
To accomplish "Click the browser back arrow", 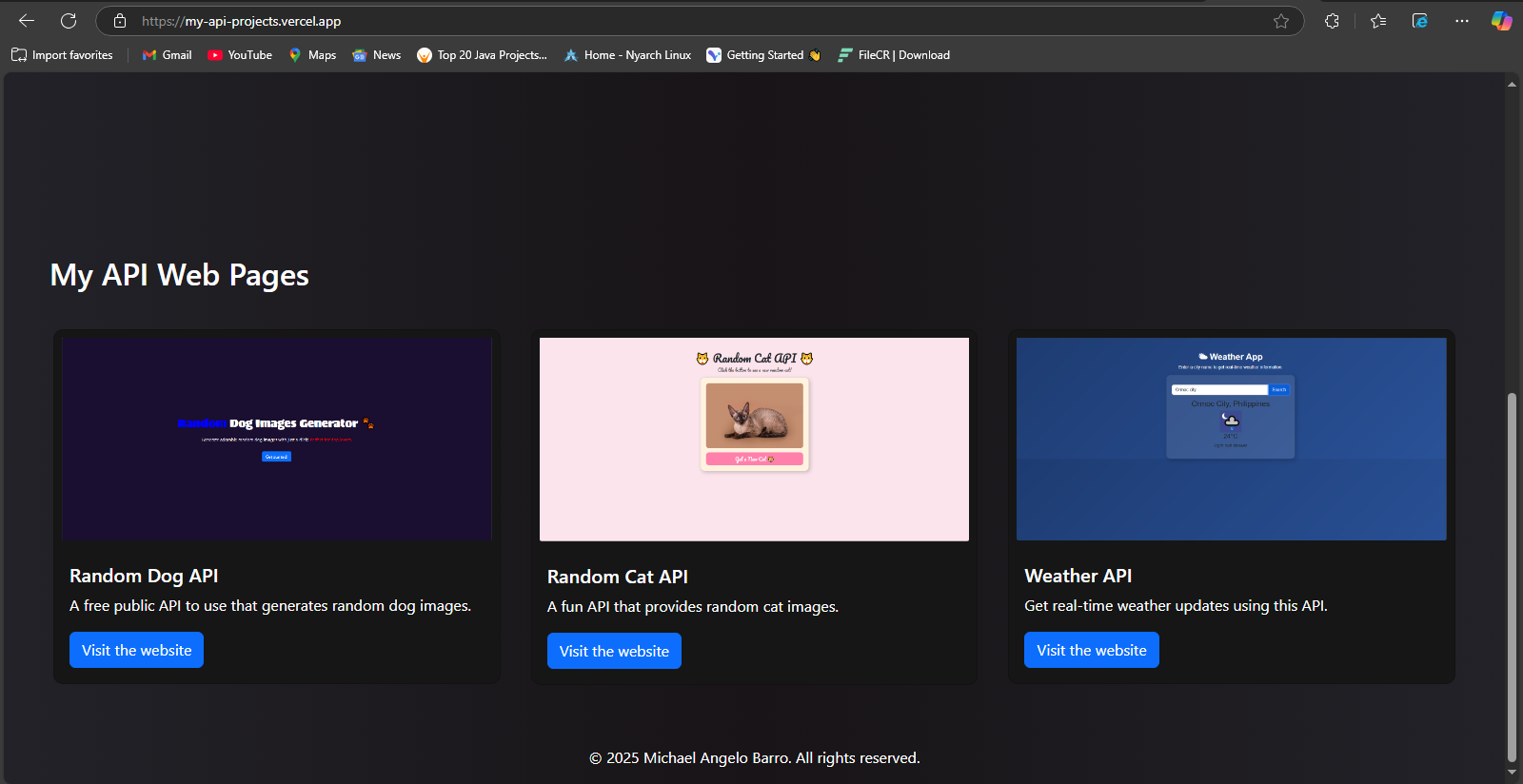I will [x=27, y=21].
